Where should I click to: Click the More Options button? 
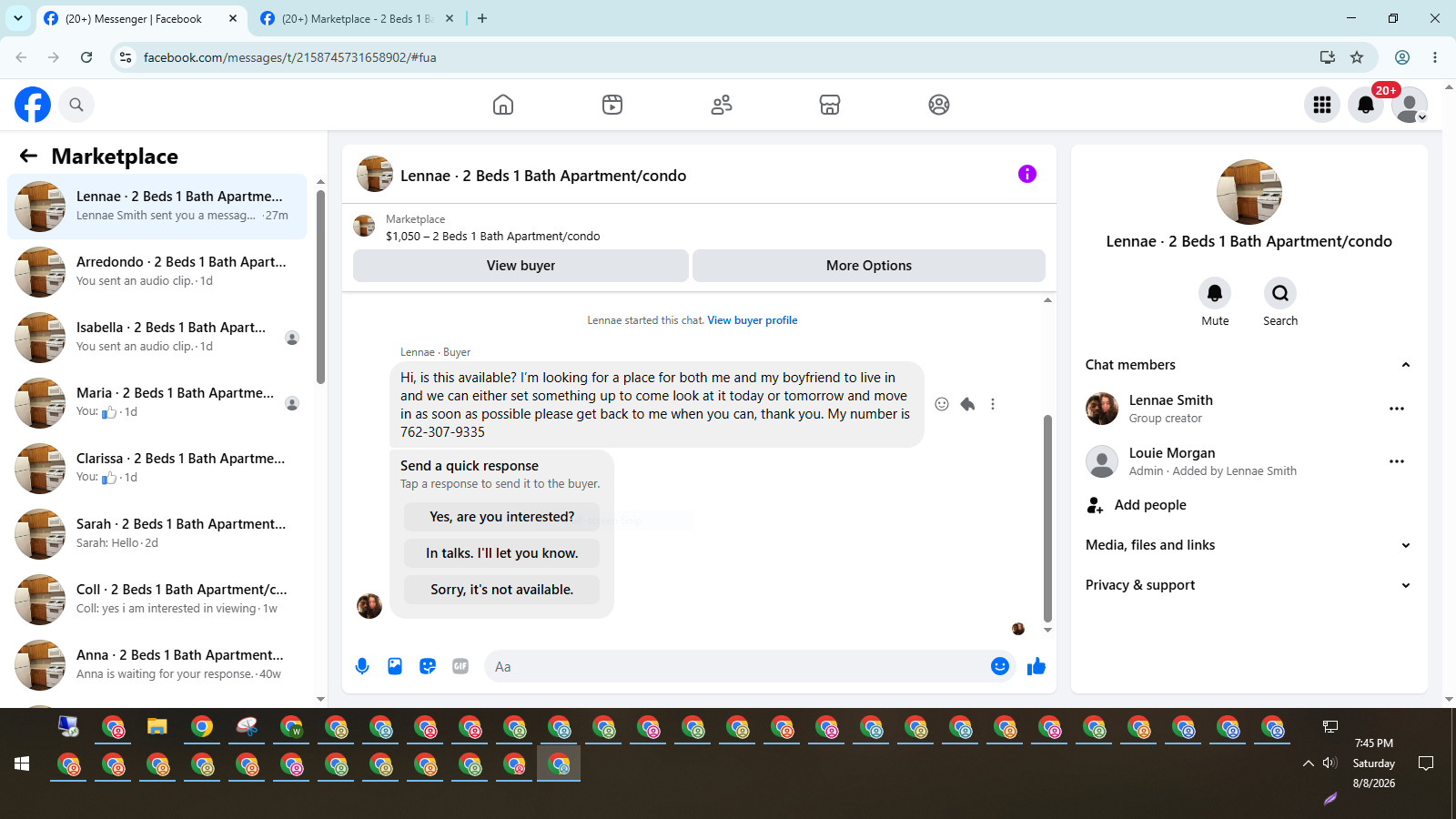869,266
